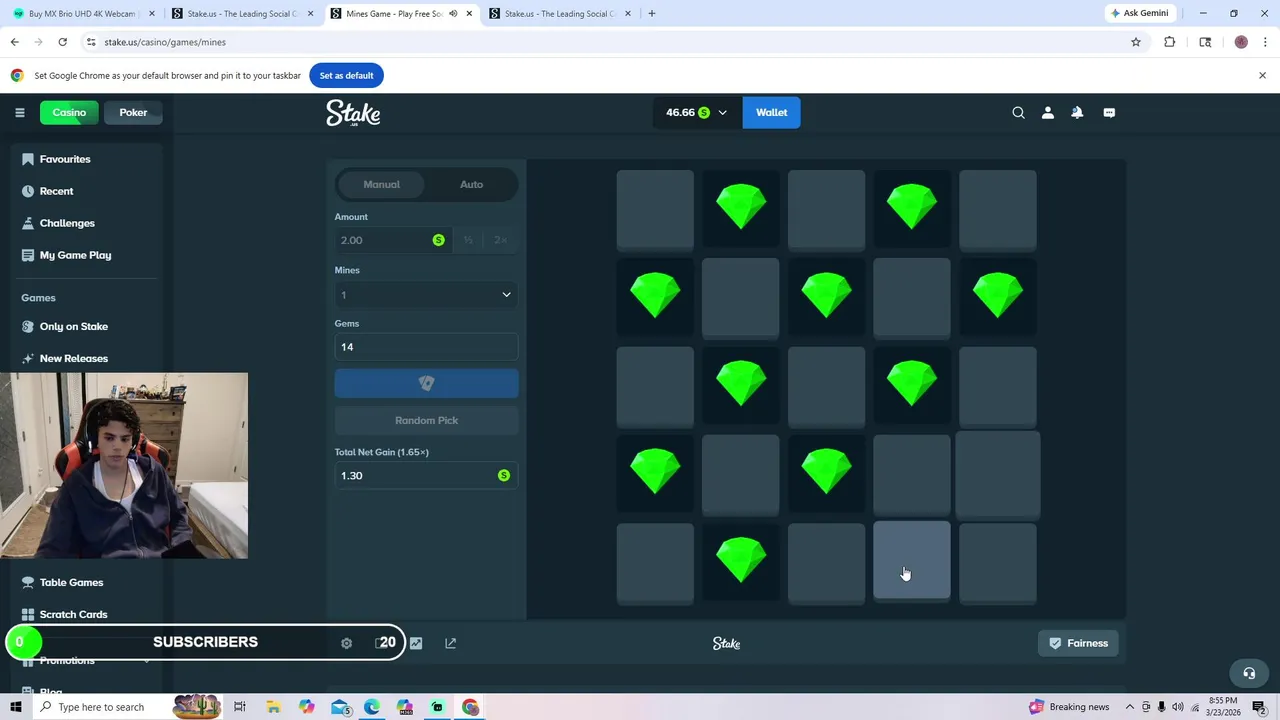The height and width of the screenshot is (720, 1280).
Task: Open the user profile icon in Stake header
Action: pyautogui.click(x=1048, y=113)
